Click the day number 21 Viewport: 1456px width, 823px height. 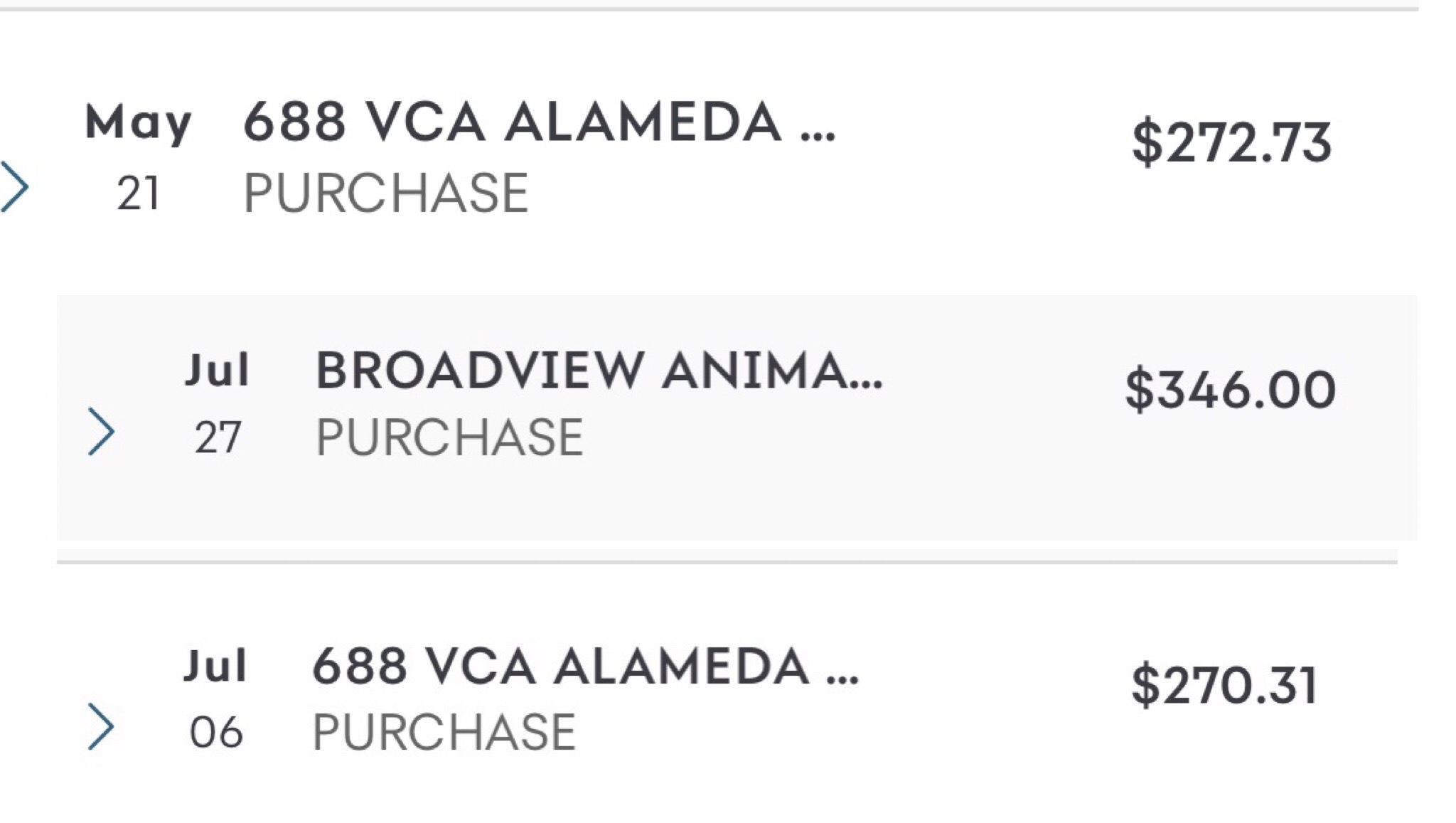tap(138, 193)
